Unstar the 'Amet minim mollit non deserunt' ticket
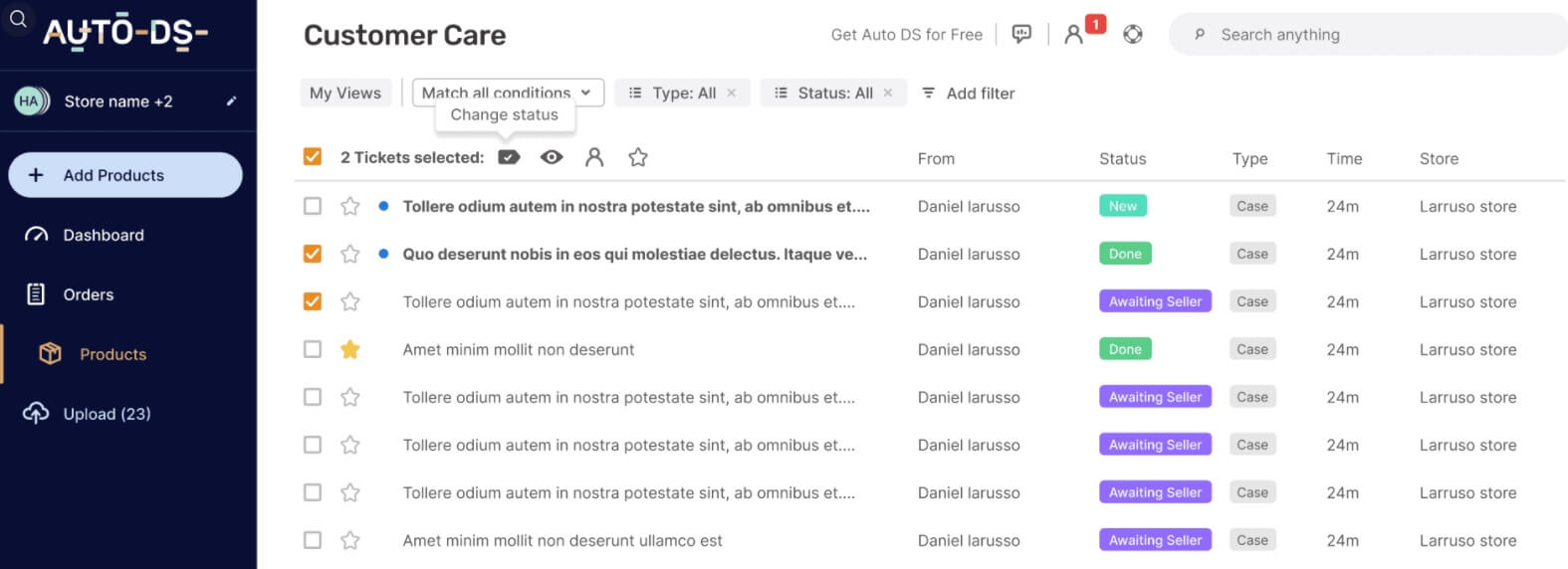 350,349
